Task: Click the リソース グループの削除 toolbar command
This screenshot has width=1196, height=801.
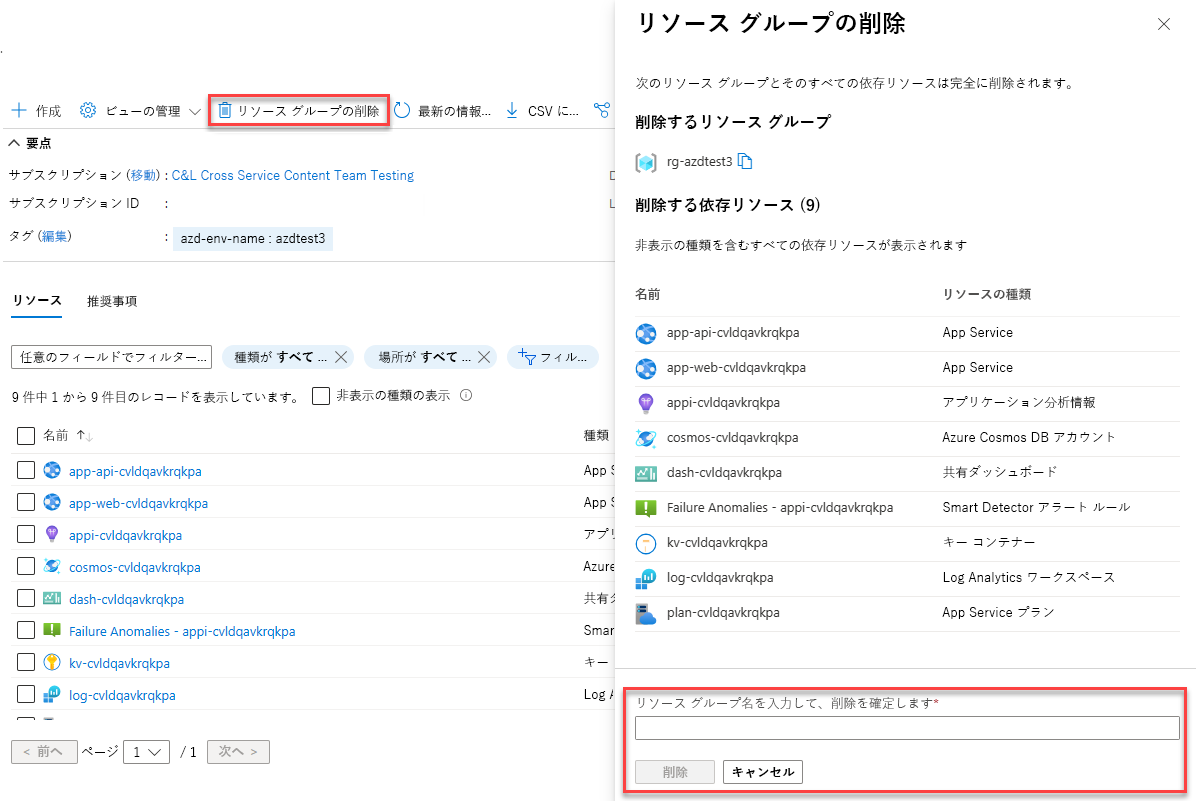Action: [299, 111]
